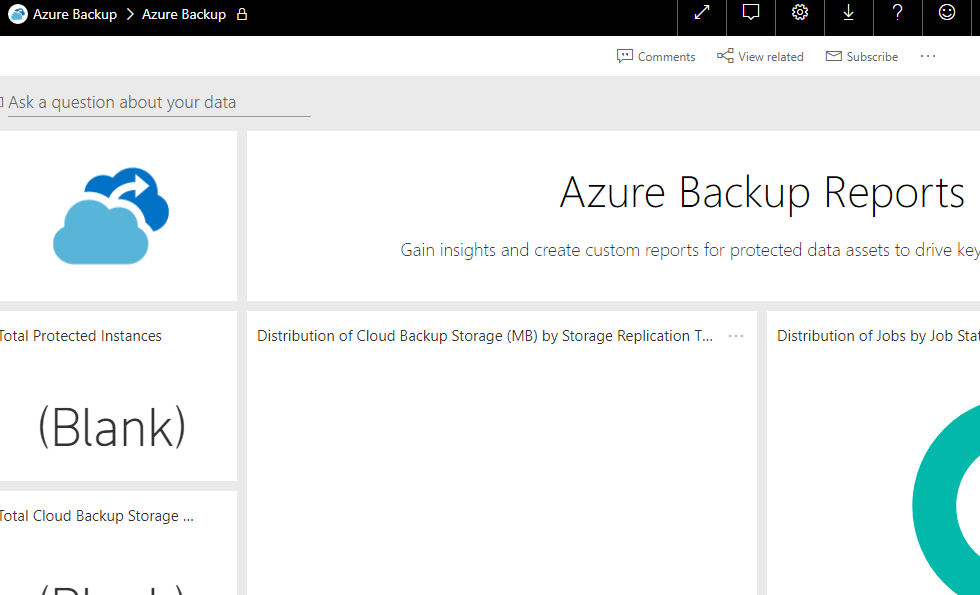Screen dimensions: 980x595
Task: Click the download arrow icon
Action: (x=849, y=13)
